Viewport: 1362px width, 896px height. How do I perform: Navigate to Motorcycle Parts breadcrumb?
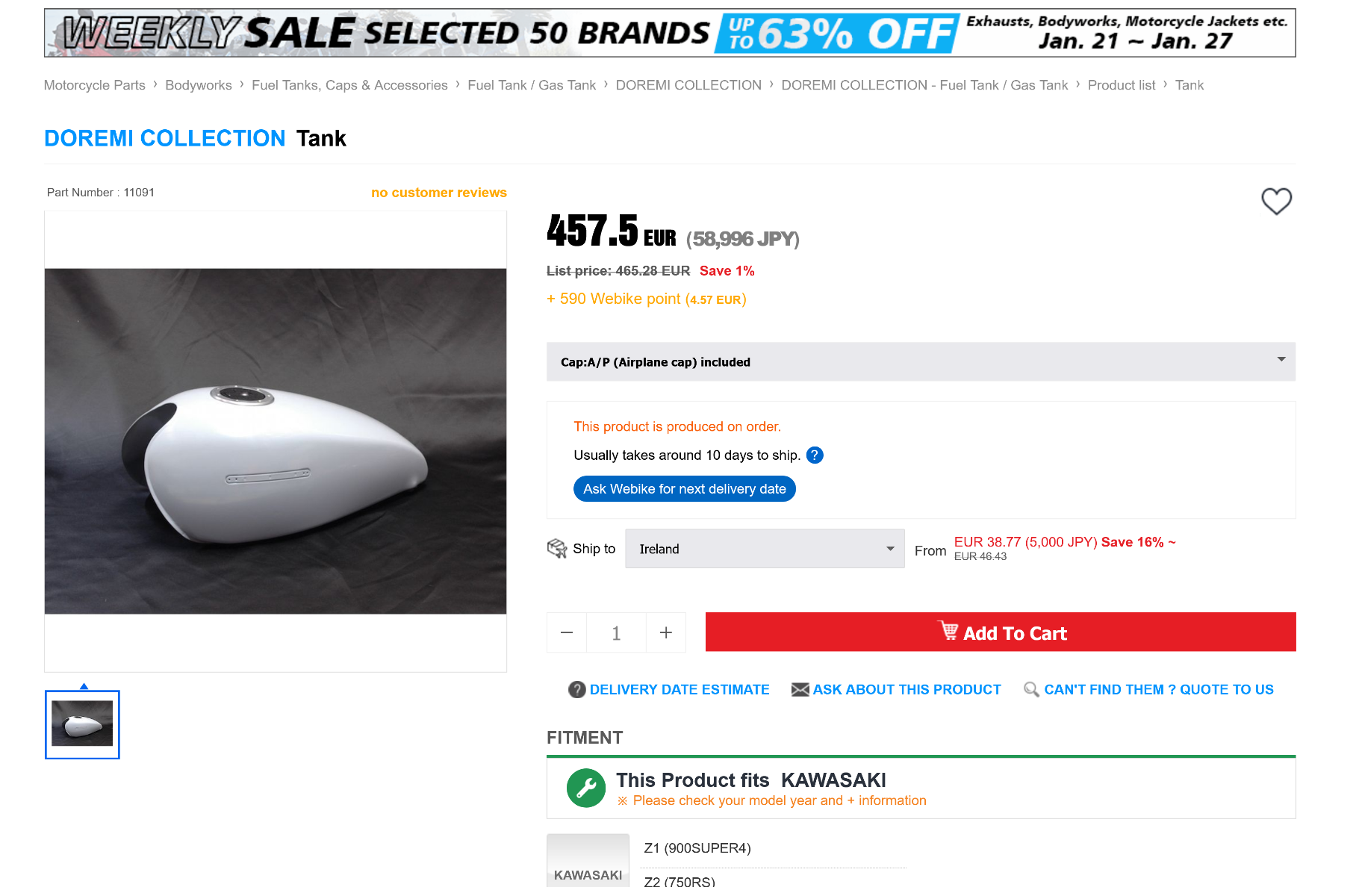95,85
